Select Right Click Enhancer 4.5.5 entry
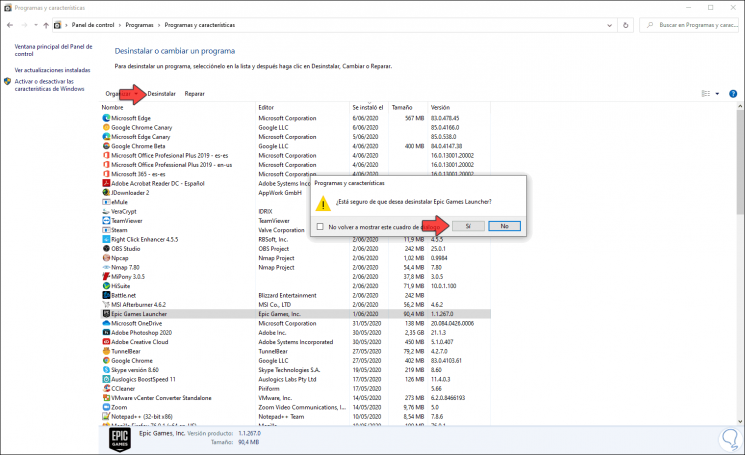Image resolution: width=745 pixels, height=455 pixels. point(144,239)
